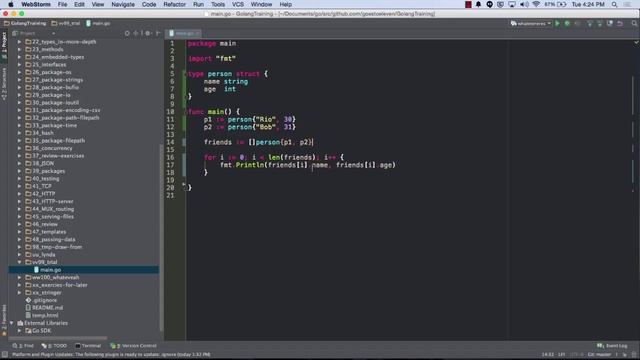Open the Project panel settings gear
640x360 pixels.
pyautogui.click(x=147, y=33)
